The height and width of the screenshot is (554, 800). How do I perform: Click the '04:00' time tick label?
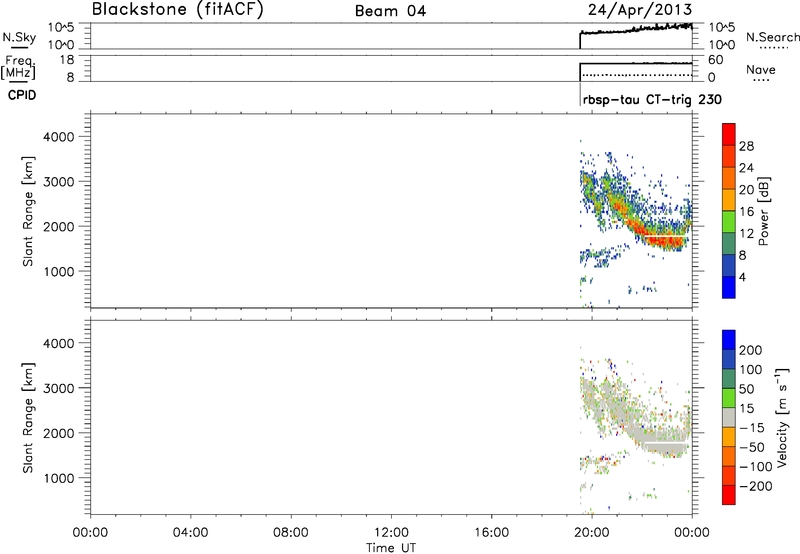pos(190,533)
